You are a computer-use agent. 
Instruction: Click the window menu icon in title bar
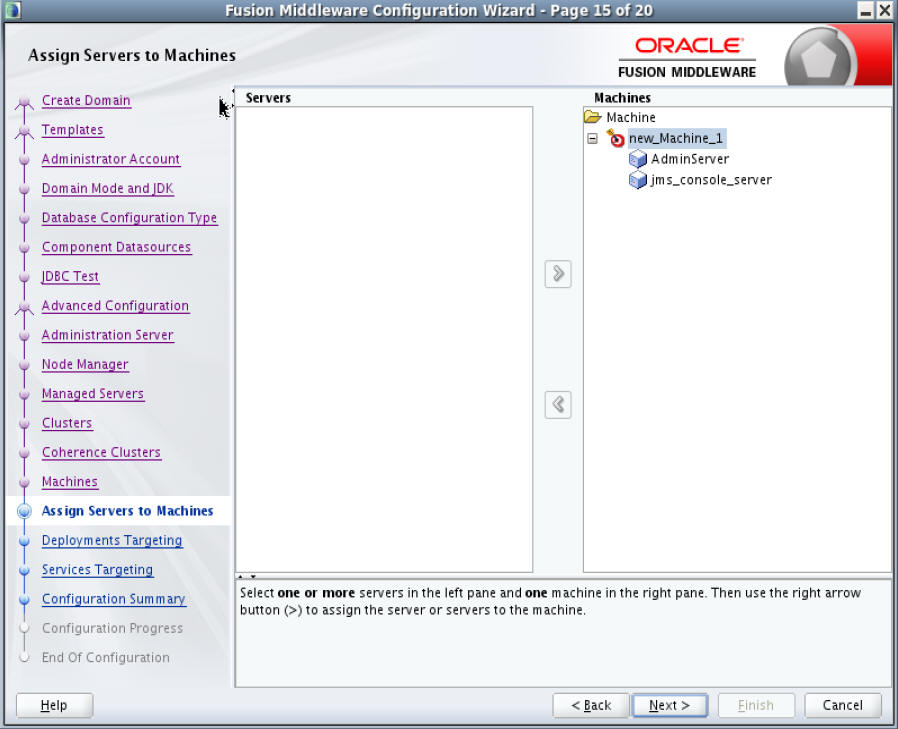(x=13, y=10)
